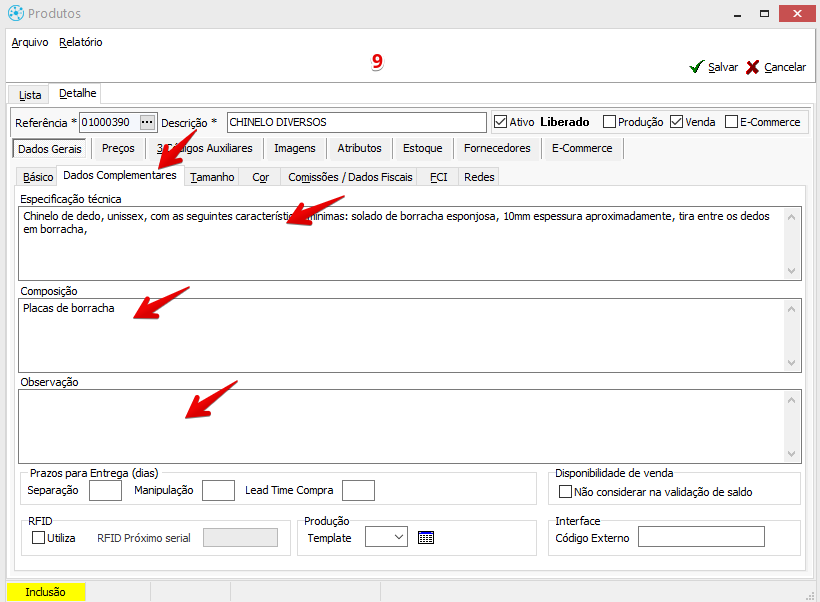Click the Separação days input box
The width and height of the screenshot is (820, 602).
click(x=105, y=490)
